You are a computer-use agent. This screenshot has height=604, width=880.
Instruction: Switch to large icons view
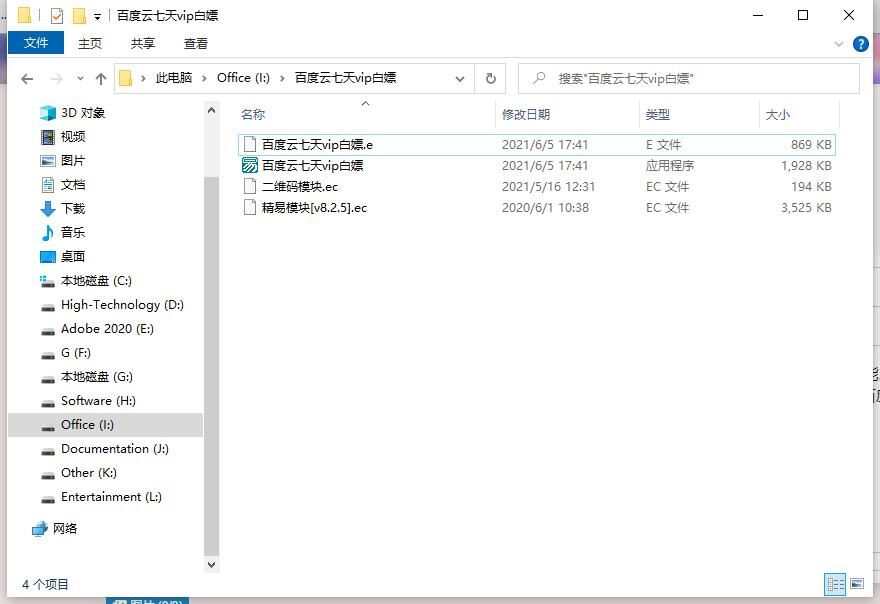tap(856, 584)
